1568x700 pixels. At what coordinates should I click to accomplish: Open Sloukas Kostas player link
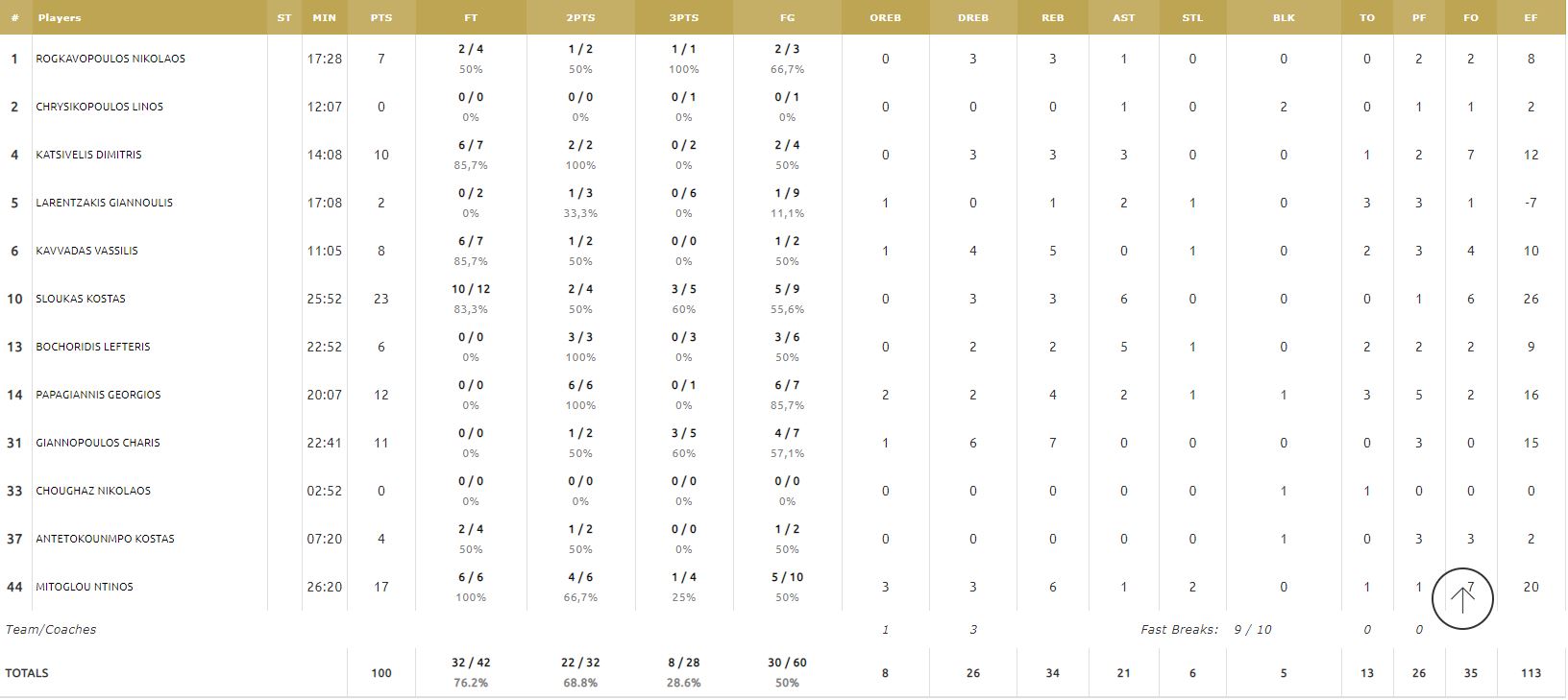pos(81,299)
